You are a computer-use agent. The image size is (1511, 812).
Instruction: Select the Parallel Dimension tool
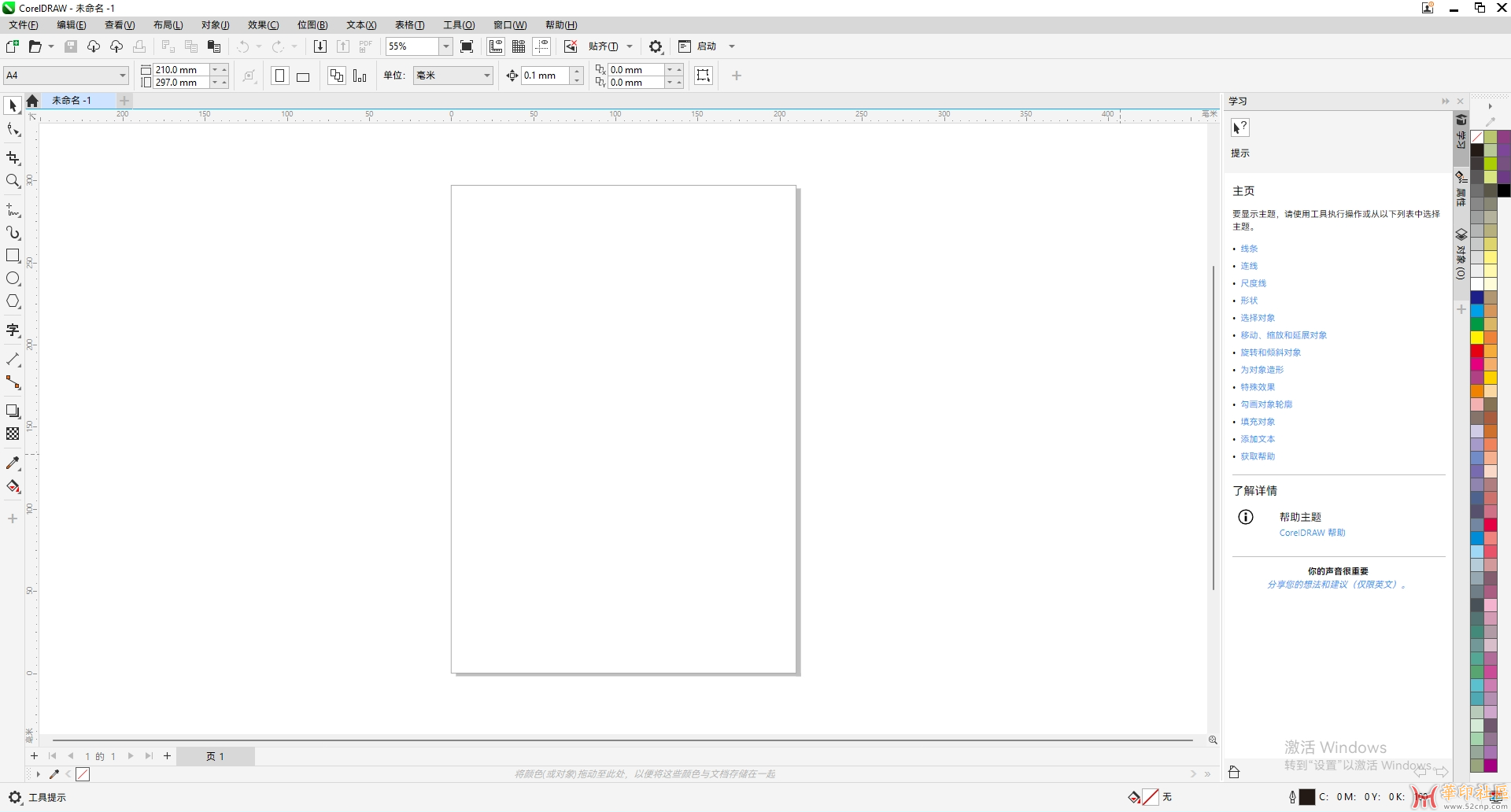click(x=13, y=360)
